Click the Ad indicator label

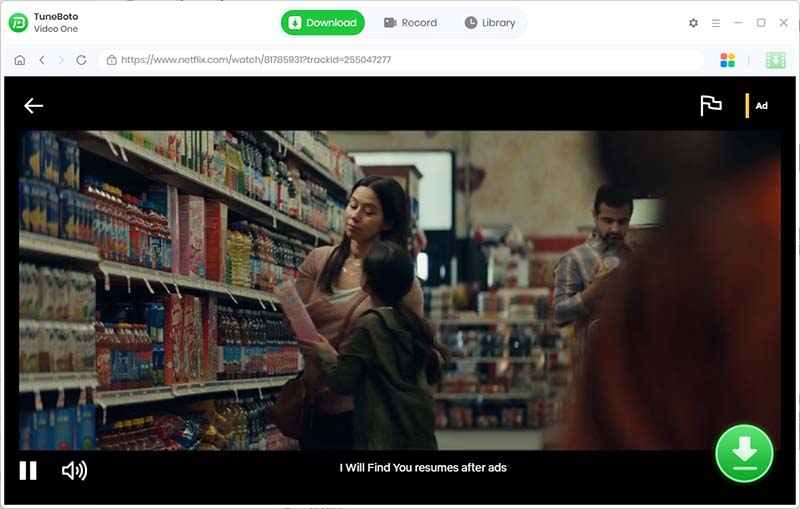point(761,106)
